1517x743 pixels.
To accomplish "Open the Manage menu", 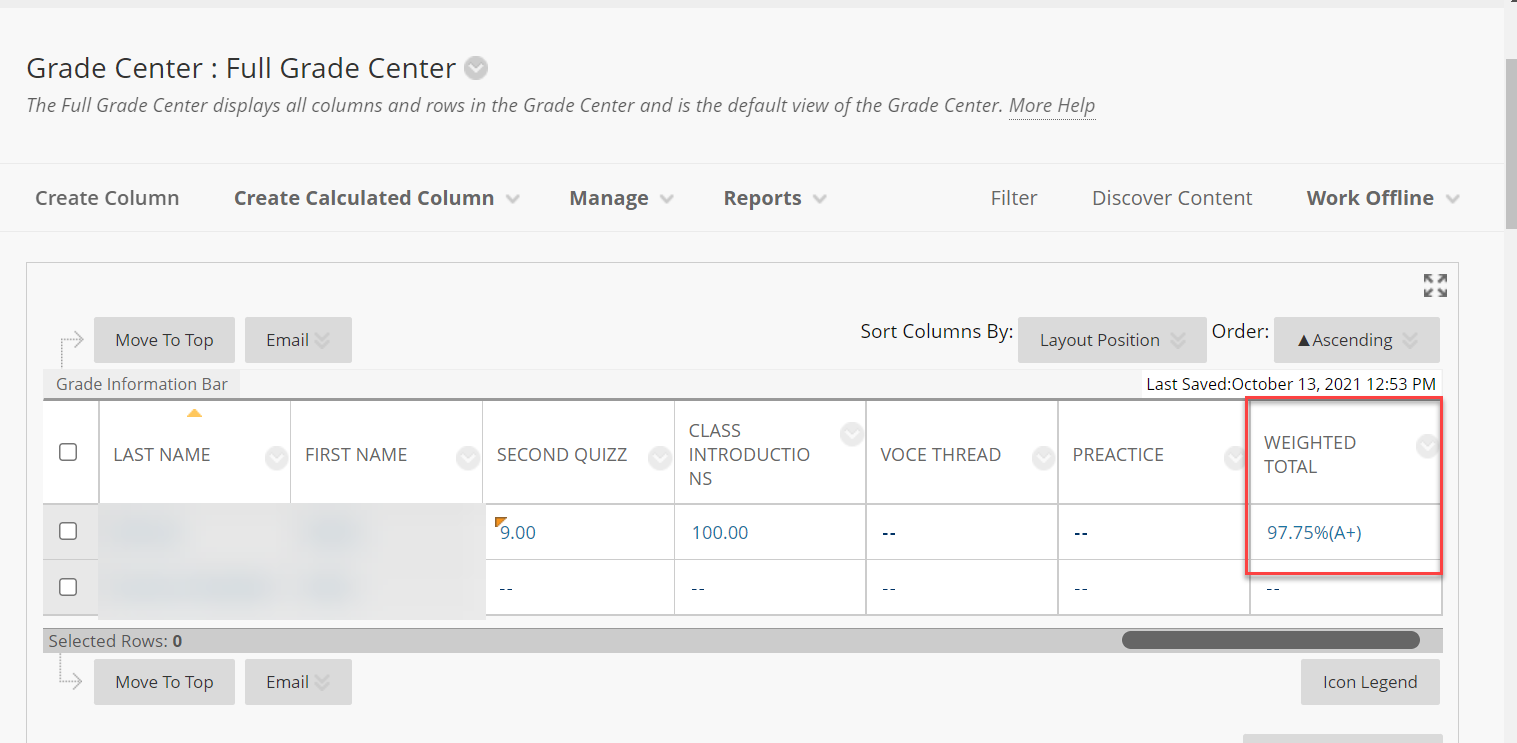I will (x=621, y=198).
